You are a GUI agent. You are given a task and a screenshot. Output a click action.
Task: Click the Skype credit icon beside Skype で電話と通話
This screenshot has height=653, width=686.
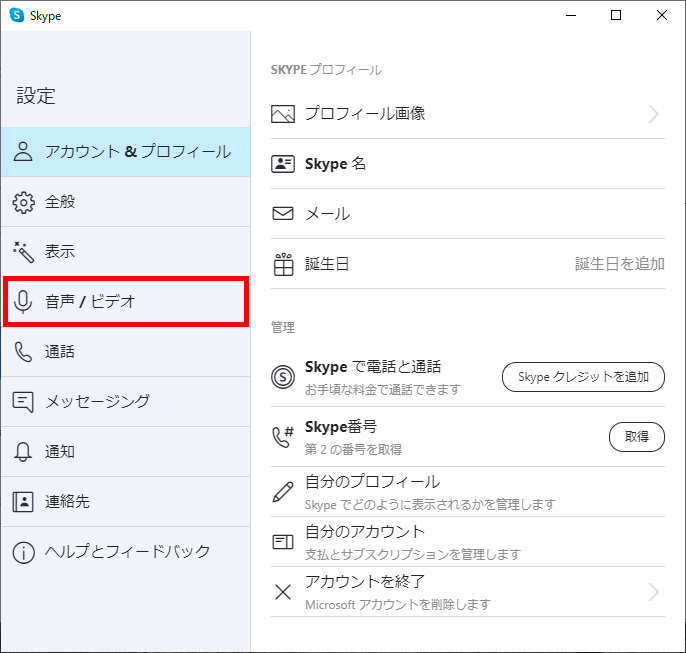click(283, 377)
